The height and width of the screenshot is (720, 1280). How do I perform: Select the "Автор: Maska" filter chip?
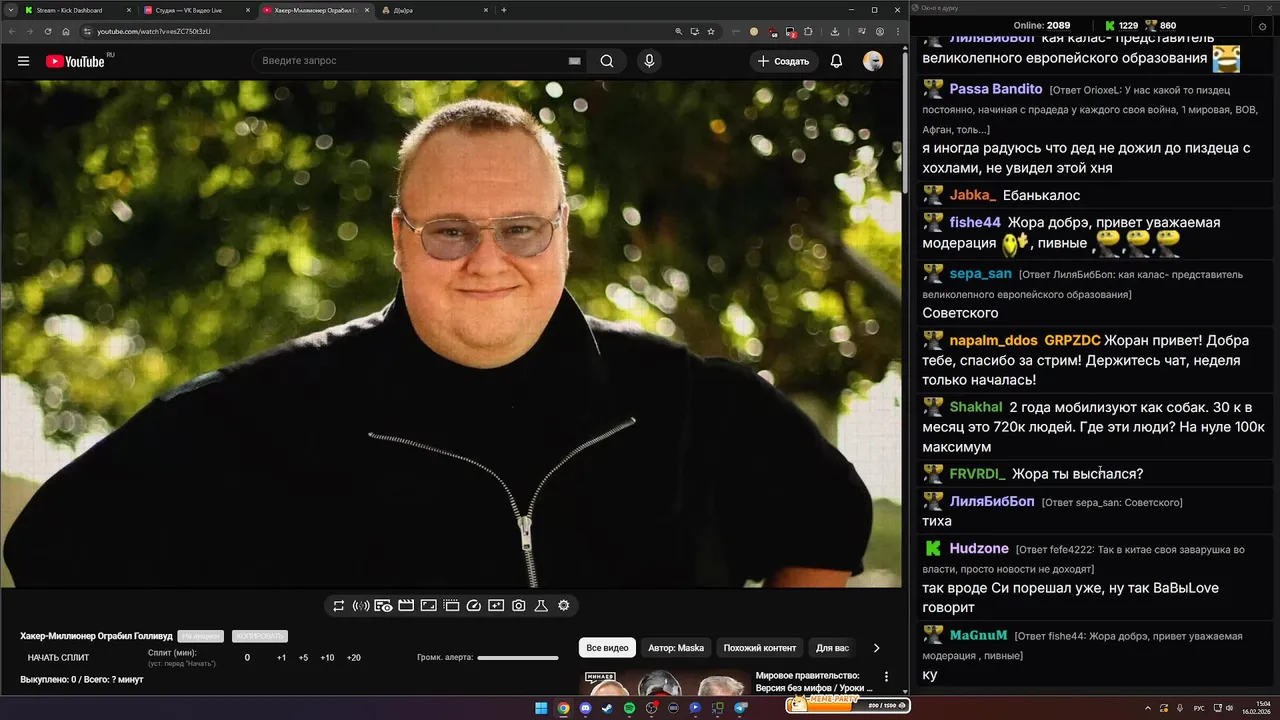tap(676, 648)
